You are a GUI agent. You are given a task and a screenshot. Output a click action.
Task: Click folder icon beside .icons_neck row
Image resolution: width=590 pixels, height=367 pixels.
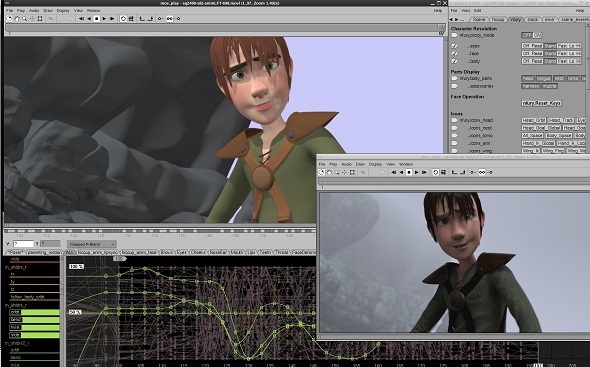[455, 128]
